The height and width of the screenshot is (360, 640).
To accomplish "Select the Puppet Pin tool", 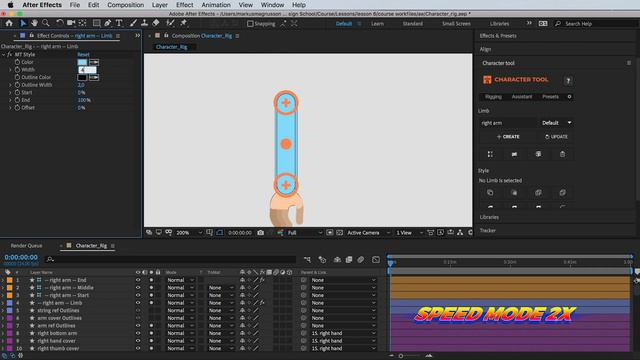I will click(x=183, y=23).
